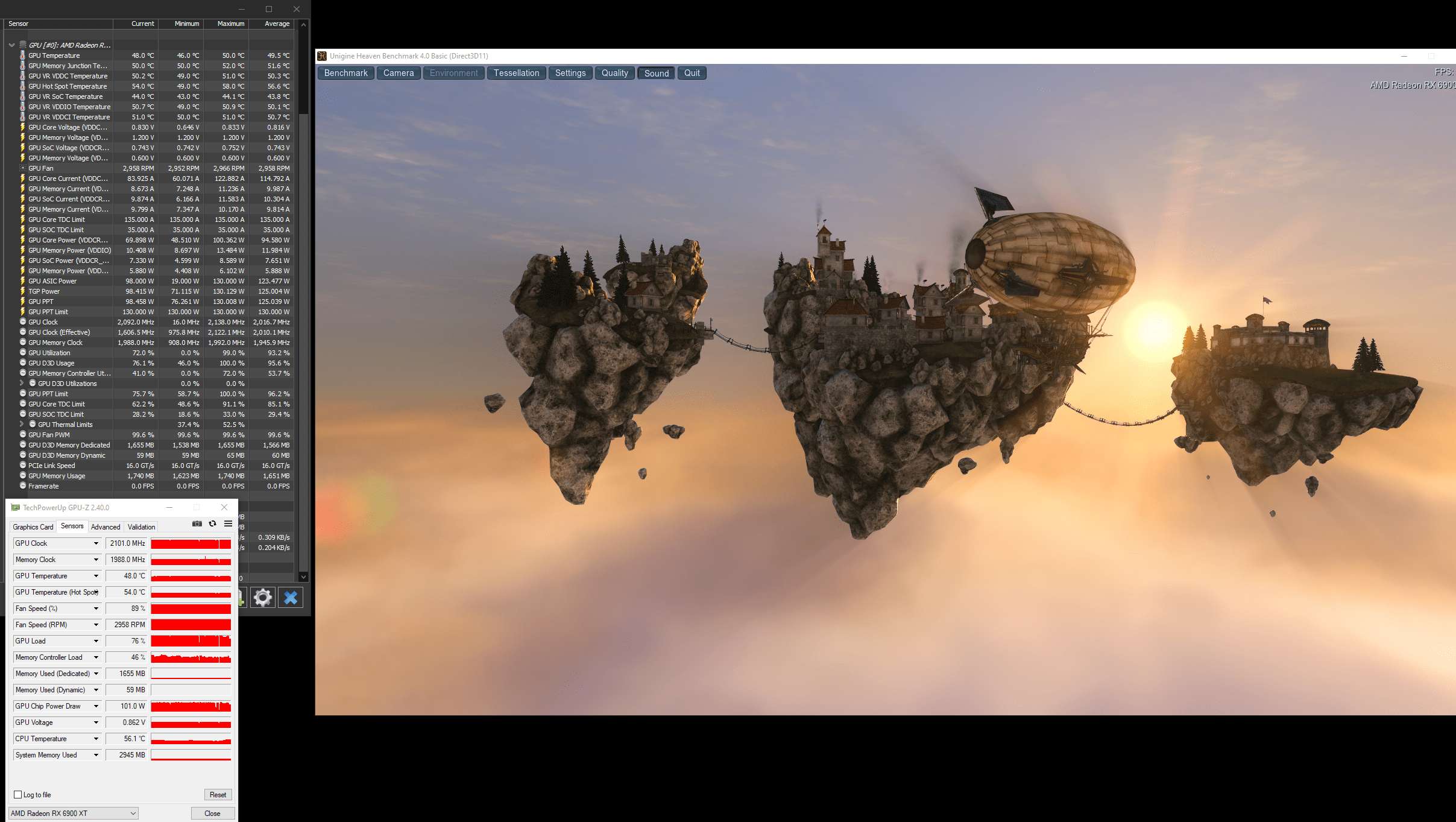Click the lightning icon beside GPU ASIC Power
Viewport: 1456px width, 822px height.
point(23,281)
